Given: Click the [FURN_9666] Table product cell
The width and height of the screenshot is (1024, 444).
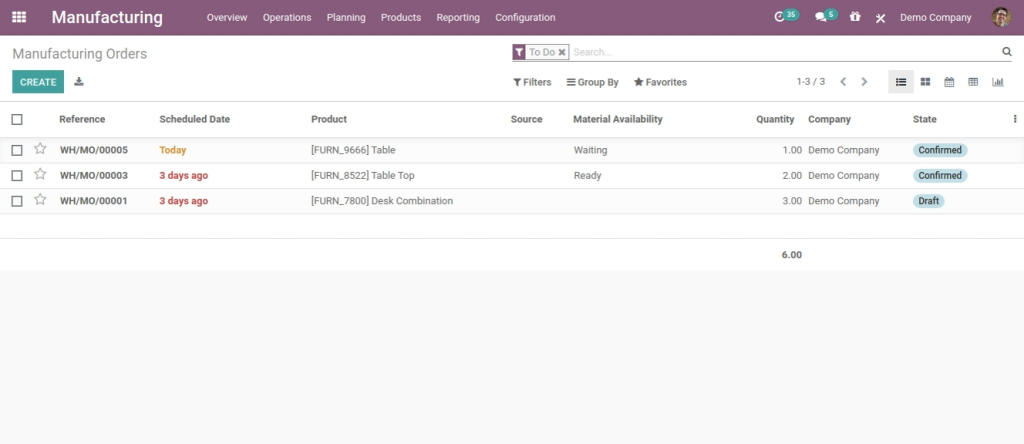Looking at the screenshot, I should click(353, 150).
